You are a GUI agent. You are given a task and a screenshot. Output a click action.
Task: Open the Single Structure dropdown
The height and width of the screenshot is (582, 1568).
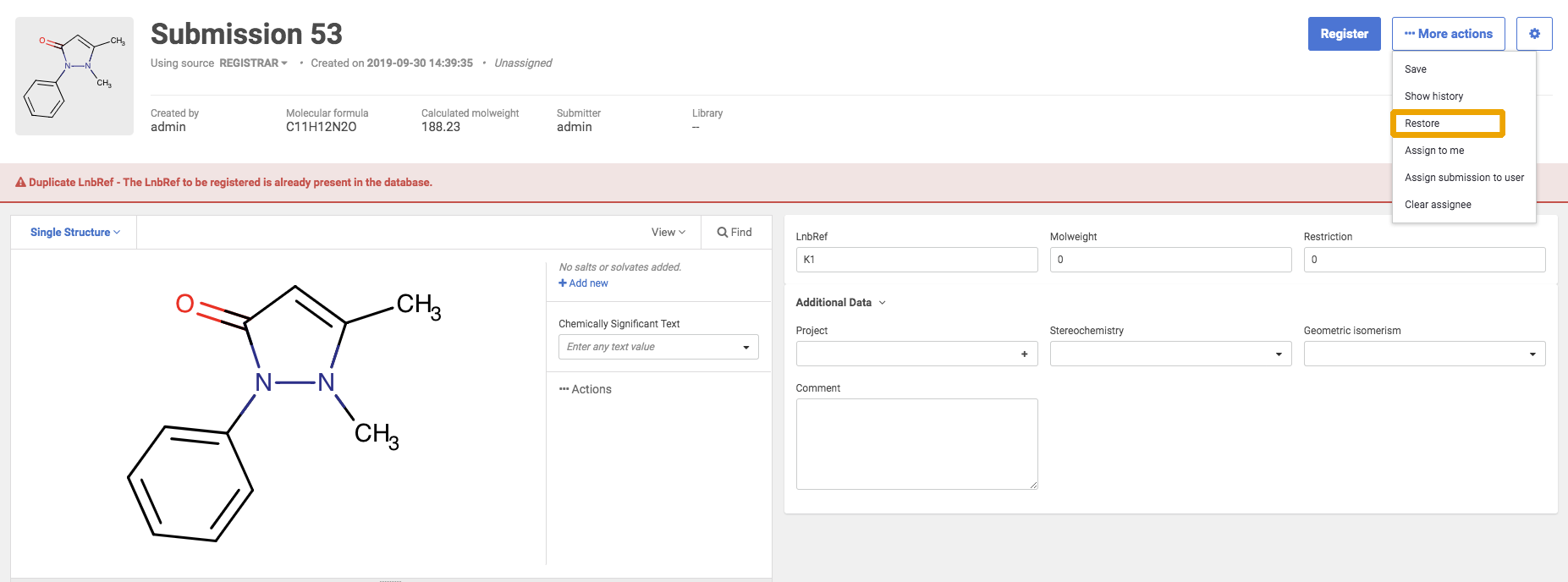click(74, 233)
